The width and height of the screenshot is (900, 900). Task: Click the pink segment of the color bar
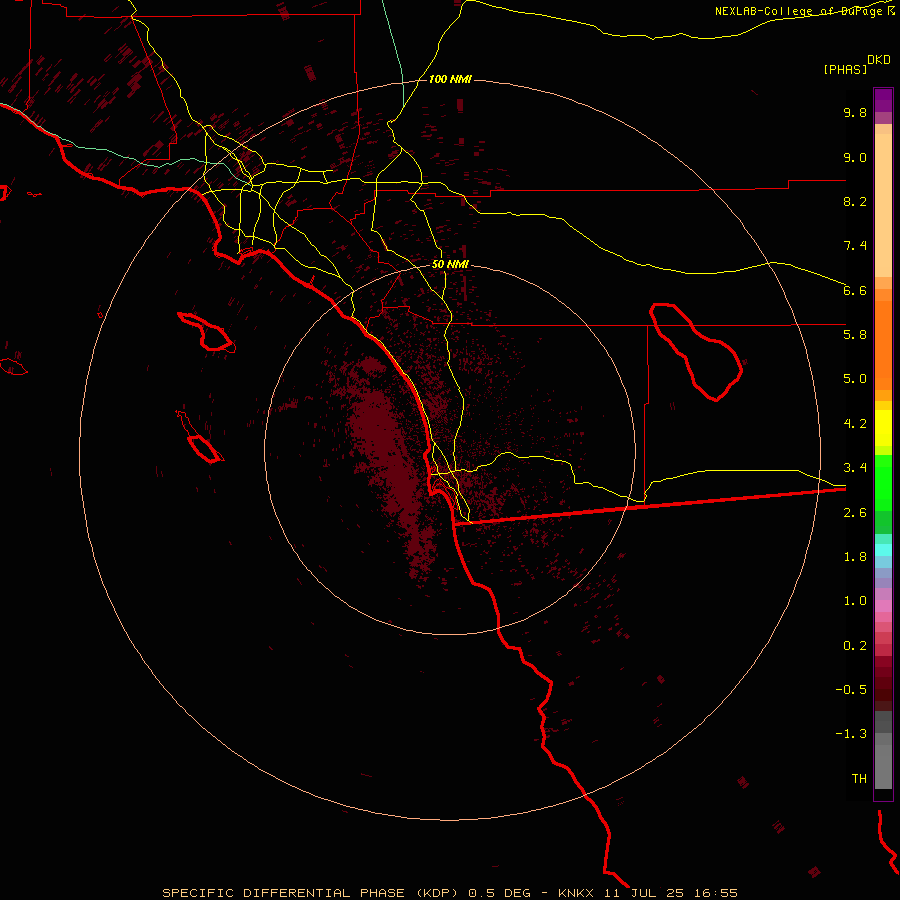(x=883, y=606)
